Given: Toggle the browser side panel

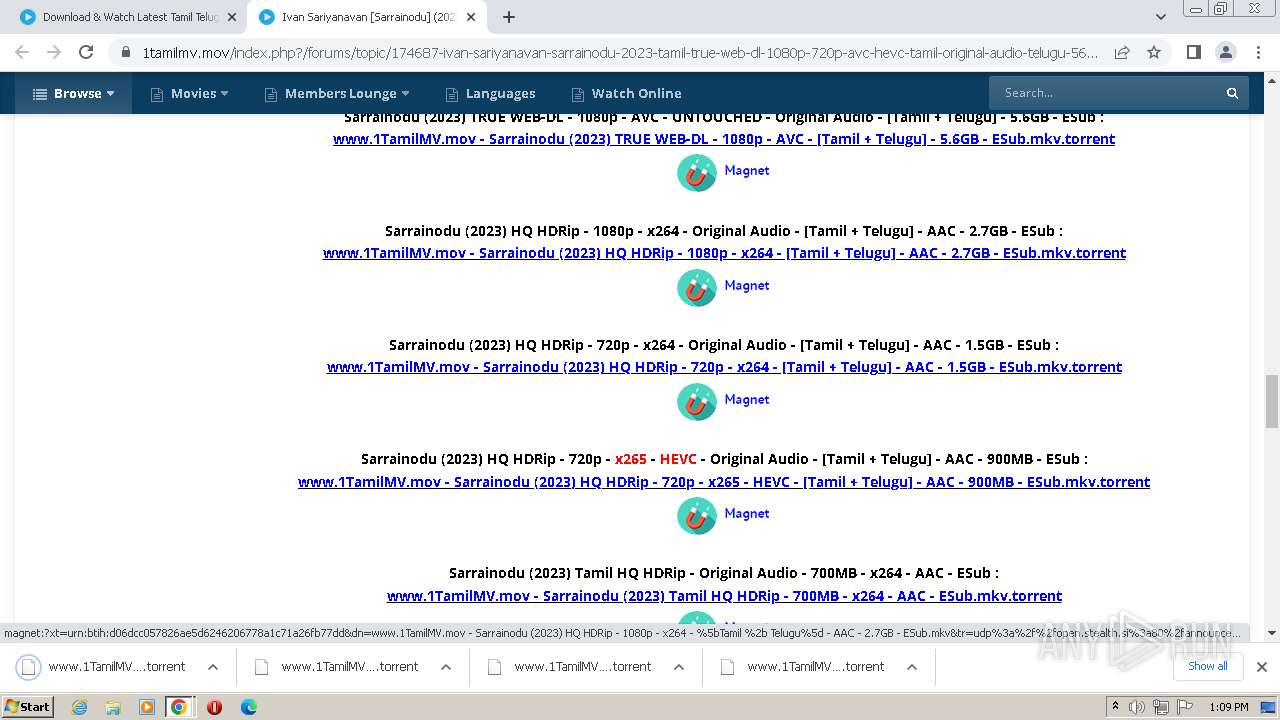Looking at the screenshot, I should click(1193, 52).
